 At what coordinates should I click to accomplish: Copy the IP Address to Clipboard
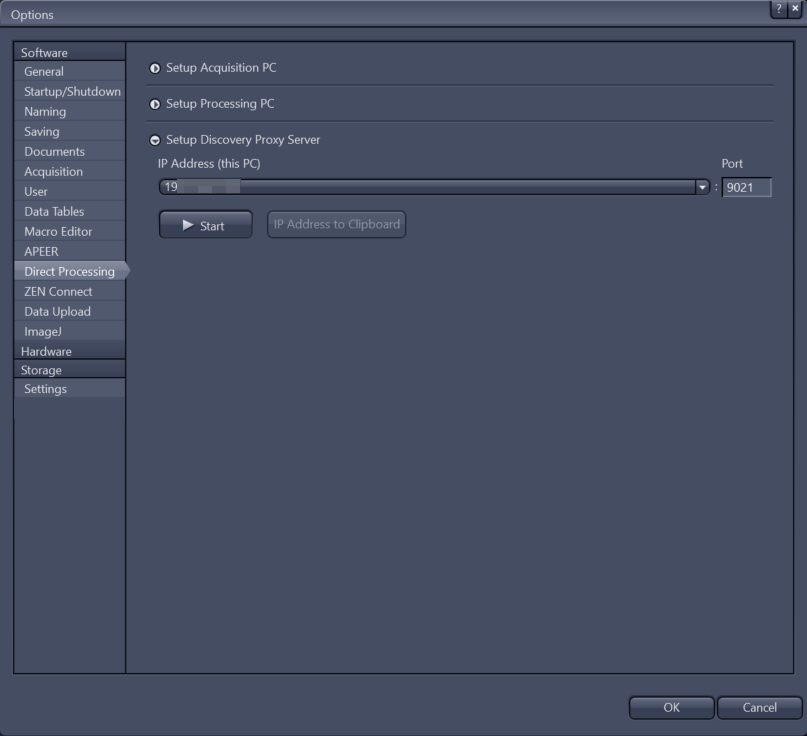336,224
